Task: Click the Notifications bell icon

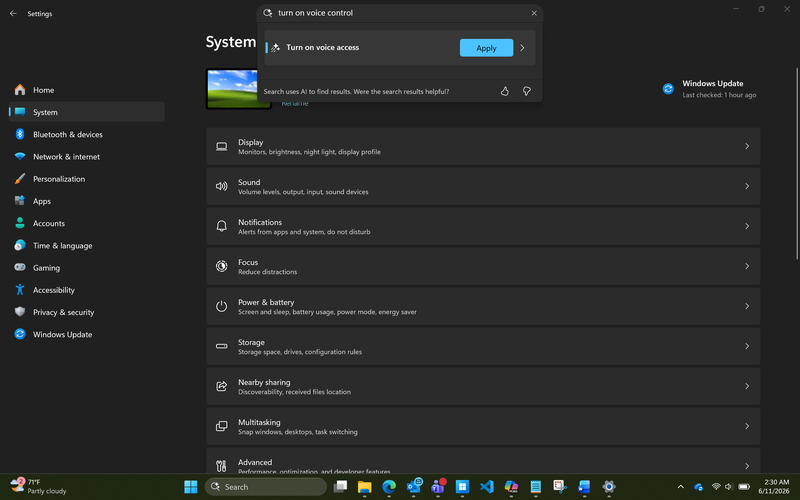Action: tap(221, 226)
